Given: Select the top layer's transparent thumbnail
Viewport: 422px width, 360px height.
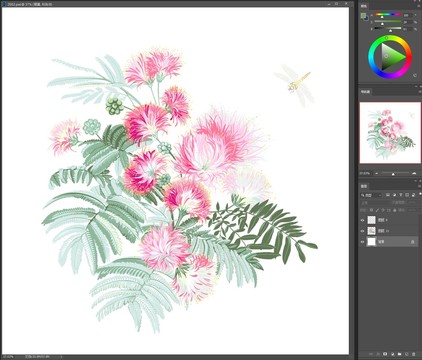Looking at the screenshot, I should point(371,220).
